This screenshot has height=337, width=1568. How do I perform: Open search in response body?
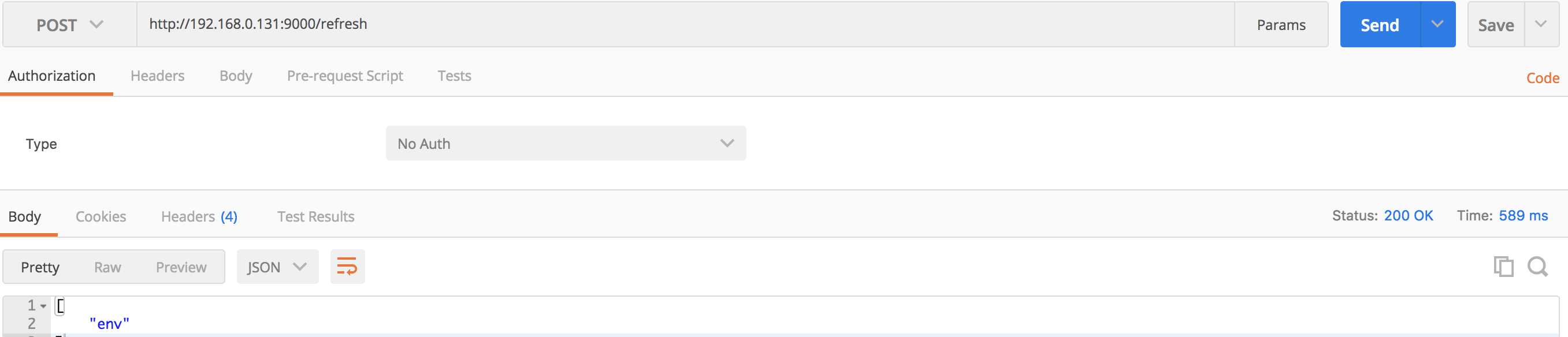[1537, 267]
